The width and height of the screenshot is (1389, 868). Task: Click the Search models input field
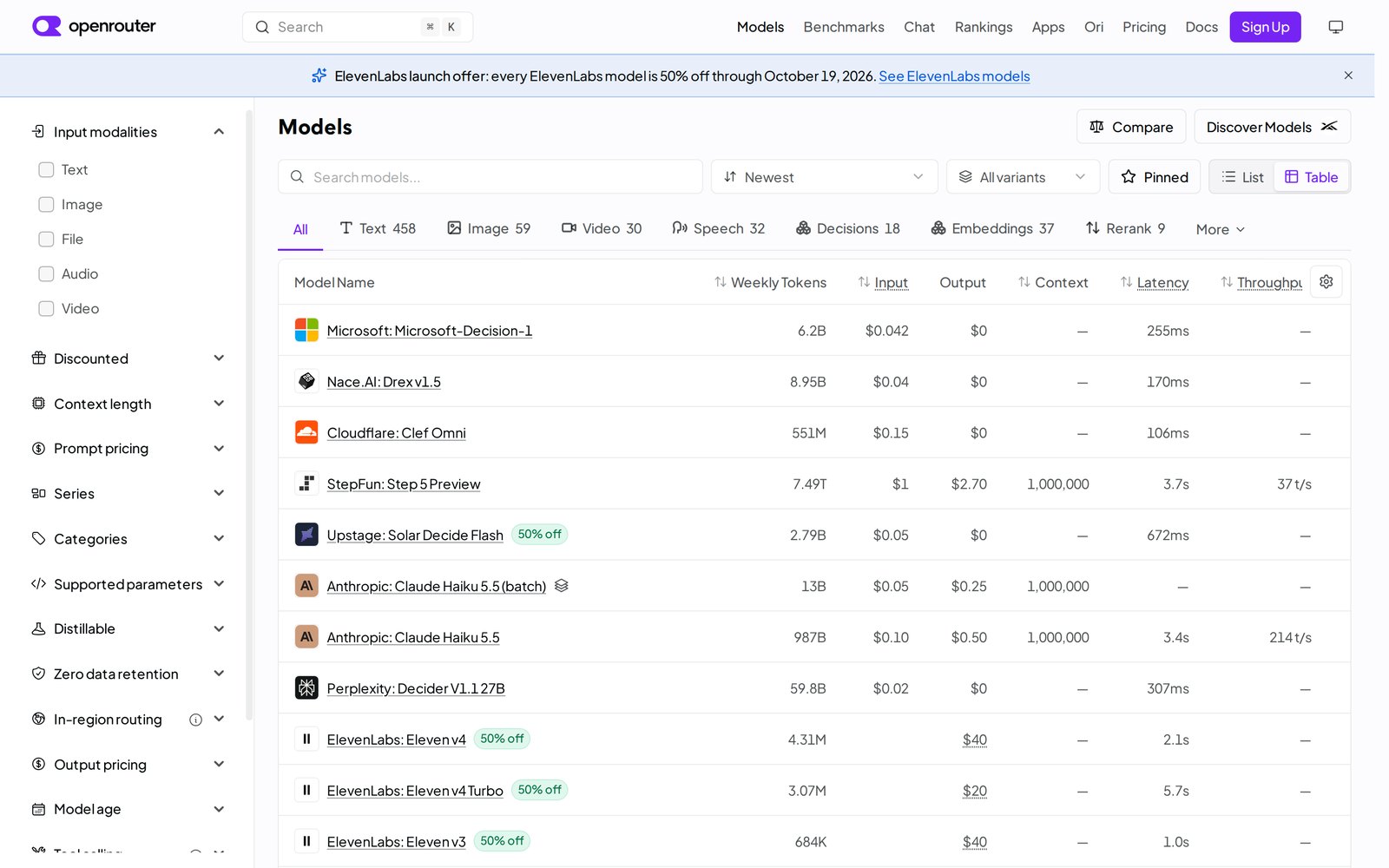click(490, 177)
